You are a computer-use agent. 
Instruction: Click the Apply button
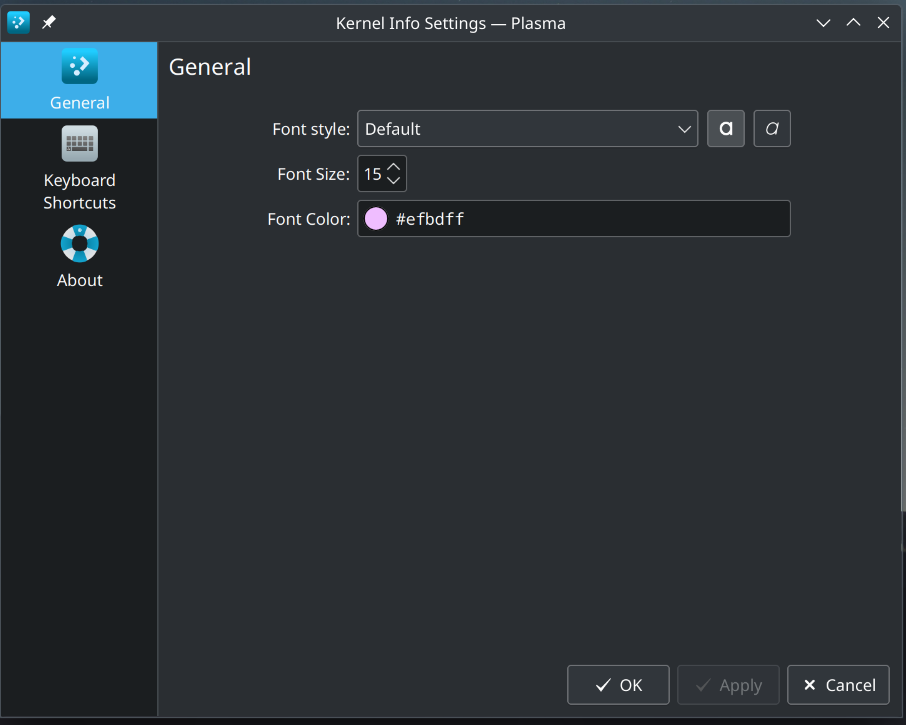pyautogui.click(x=728, y=685)
